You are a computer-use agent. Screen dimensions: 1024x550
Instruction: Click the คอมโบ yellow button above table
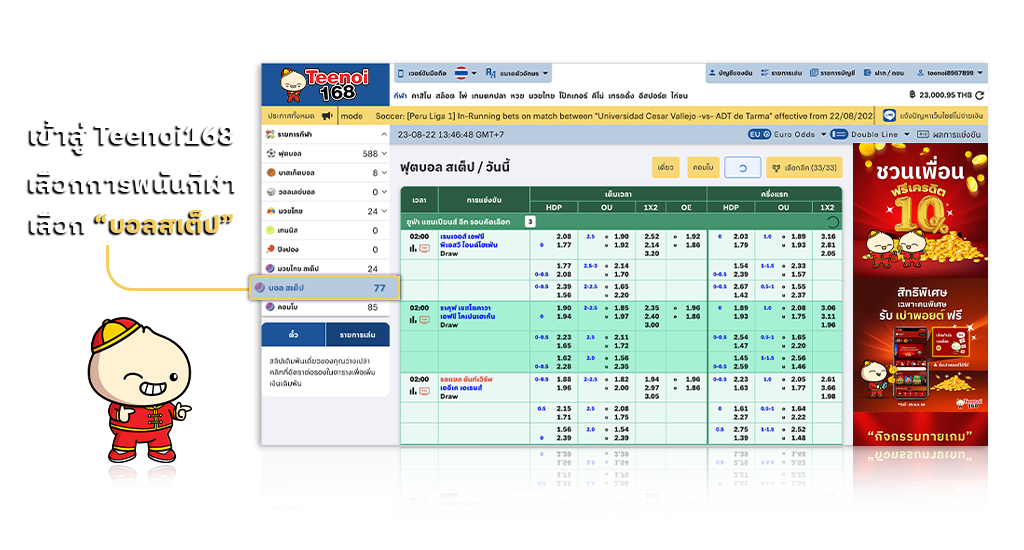pyautogui.click(x=703, y=167)
